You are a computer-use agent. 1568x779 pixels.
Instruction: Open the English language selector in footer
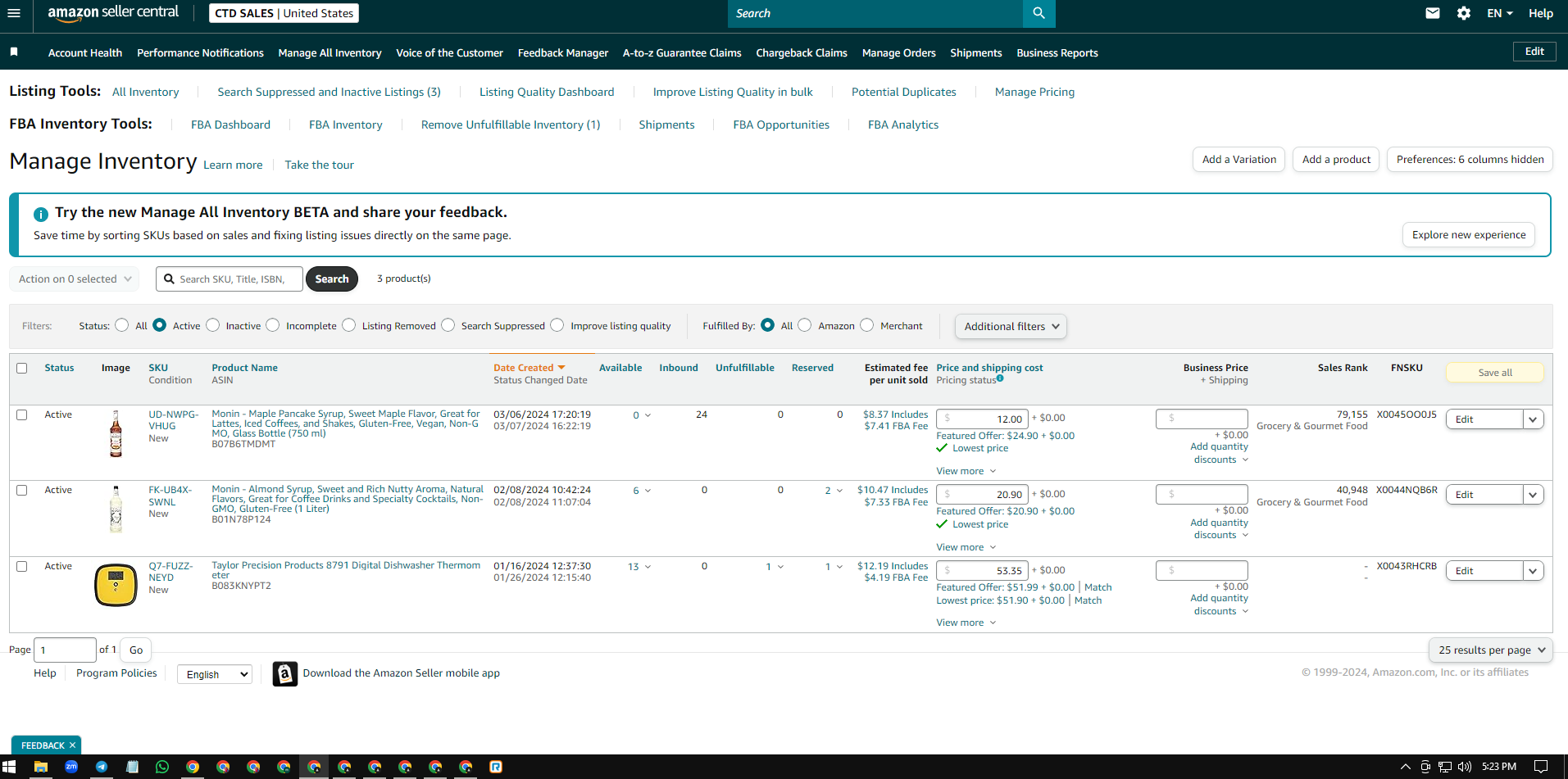coord(215,674)
